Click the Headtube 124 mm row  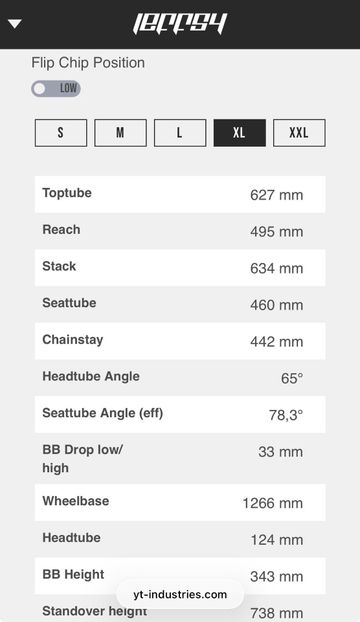180,539
